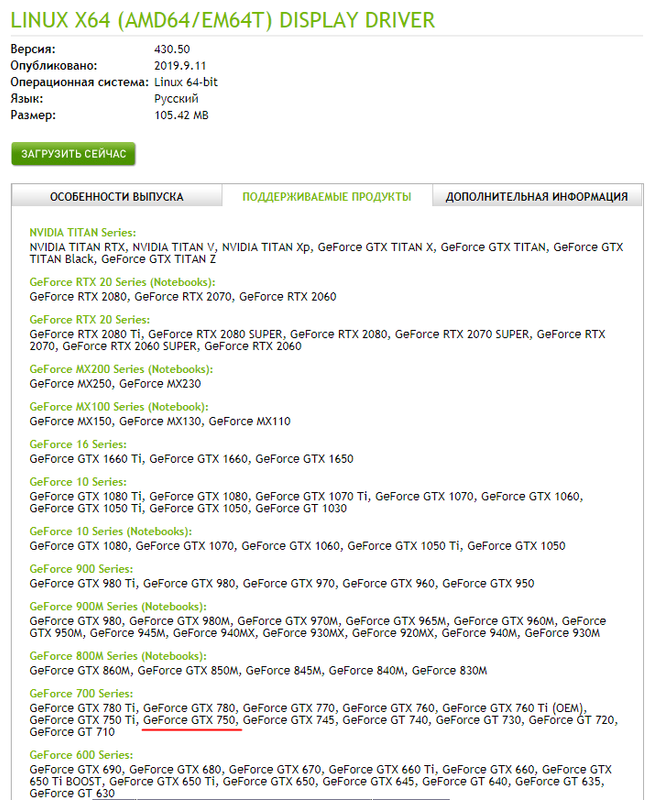Click GeForce GTX 1660 Ti in list

point(86,459)
